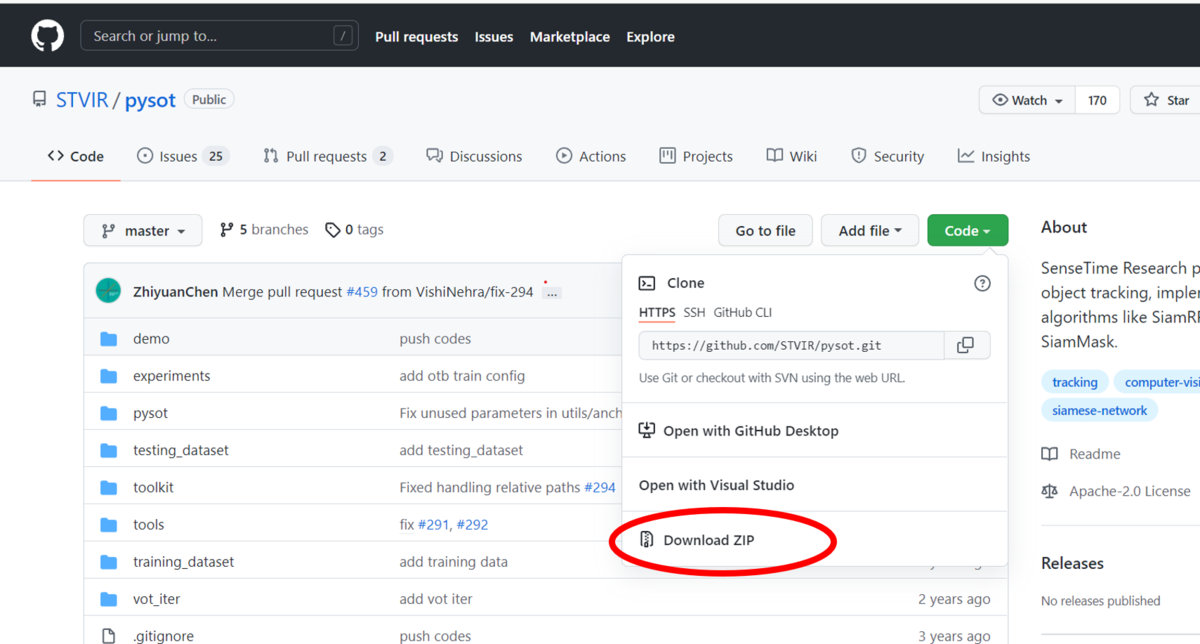Click the toolkit folder icon
This screenshot has height=644, width=1200.
[109, 487]
